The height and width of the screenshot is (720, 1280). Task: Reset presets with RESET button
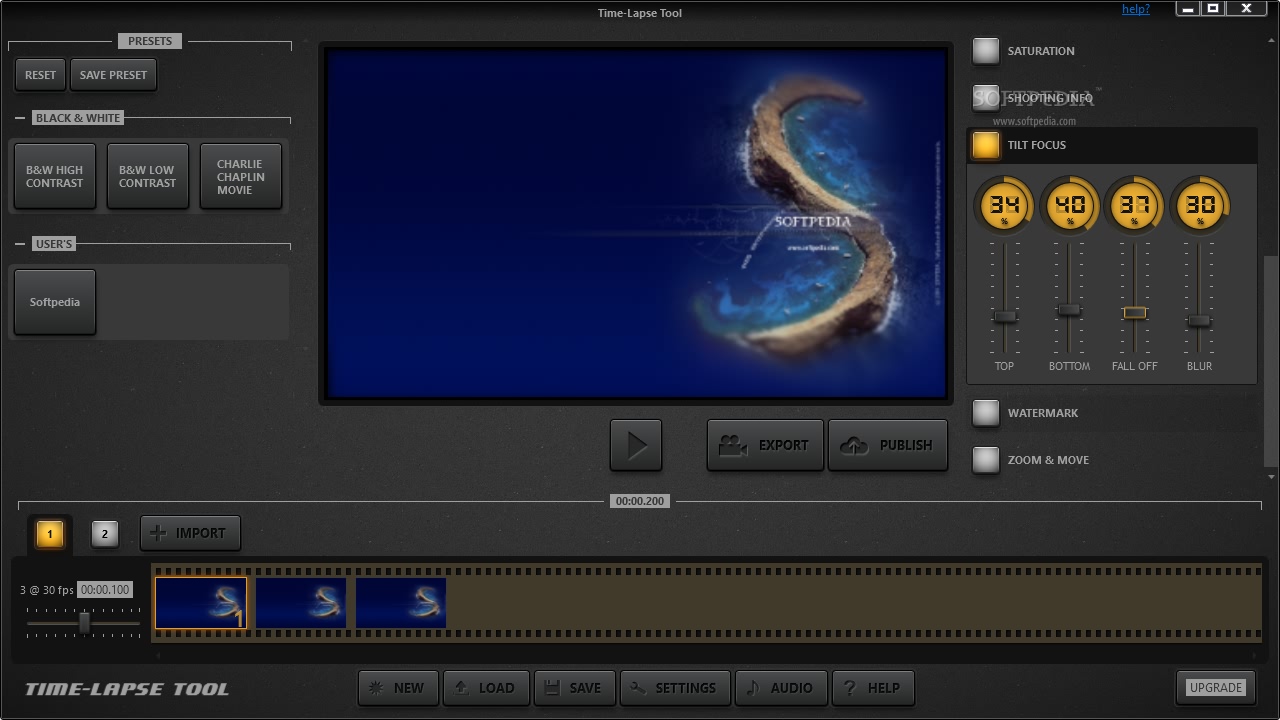(x=40, y=75)
